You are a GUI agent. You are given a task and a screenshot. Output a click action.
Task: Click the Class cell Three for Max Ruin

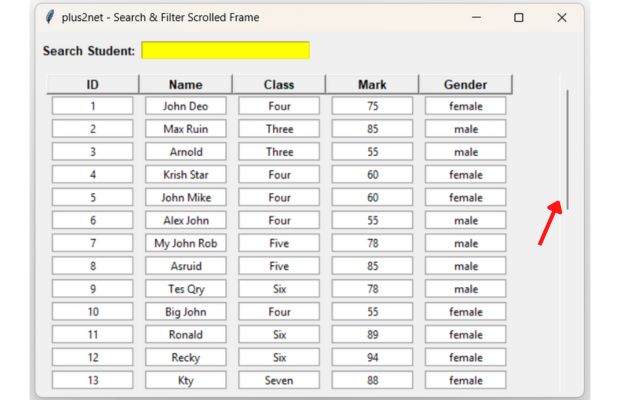point(279,129)
